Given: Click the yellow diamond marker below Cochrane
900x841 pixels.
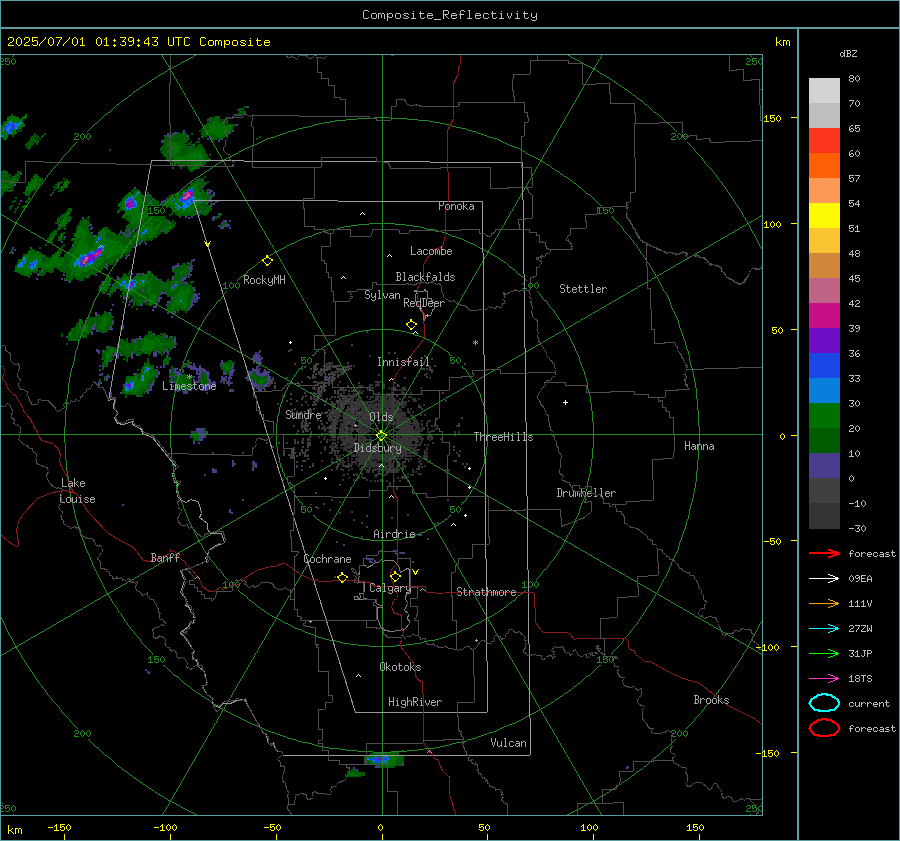Looking at the screenshot, I should pyautogui.click(x=342, y=577).
